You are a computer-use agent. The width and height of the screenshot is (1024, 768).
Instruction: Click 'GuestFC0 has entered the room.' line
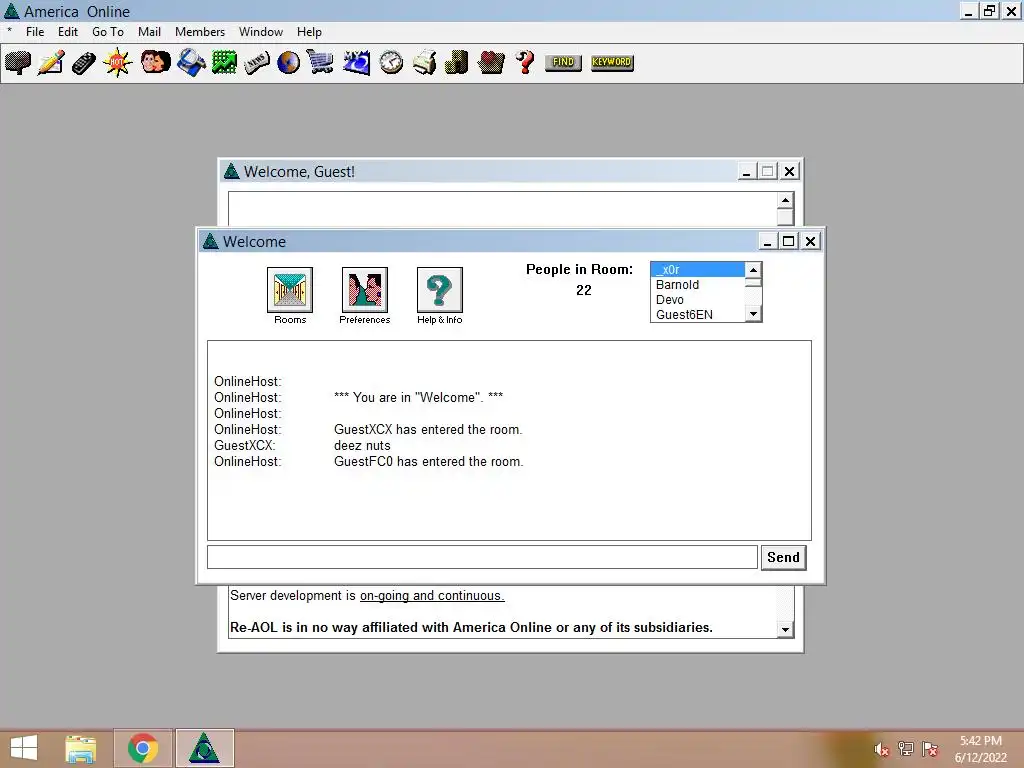tap(428, 462)
